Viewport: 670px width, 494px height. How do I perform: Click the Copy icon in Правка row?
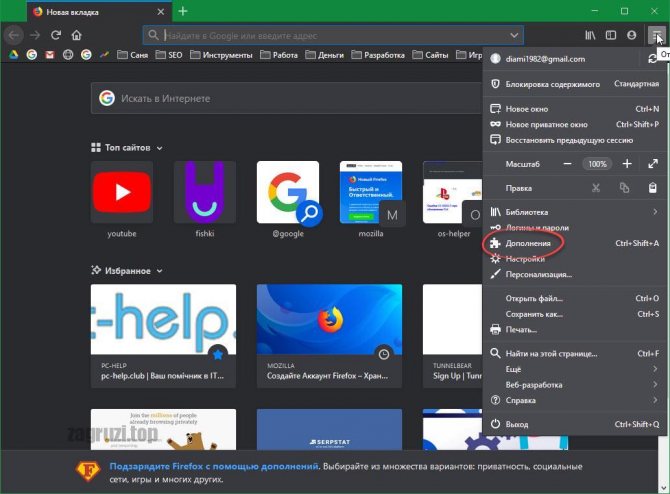coord(624,188)
